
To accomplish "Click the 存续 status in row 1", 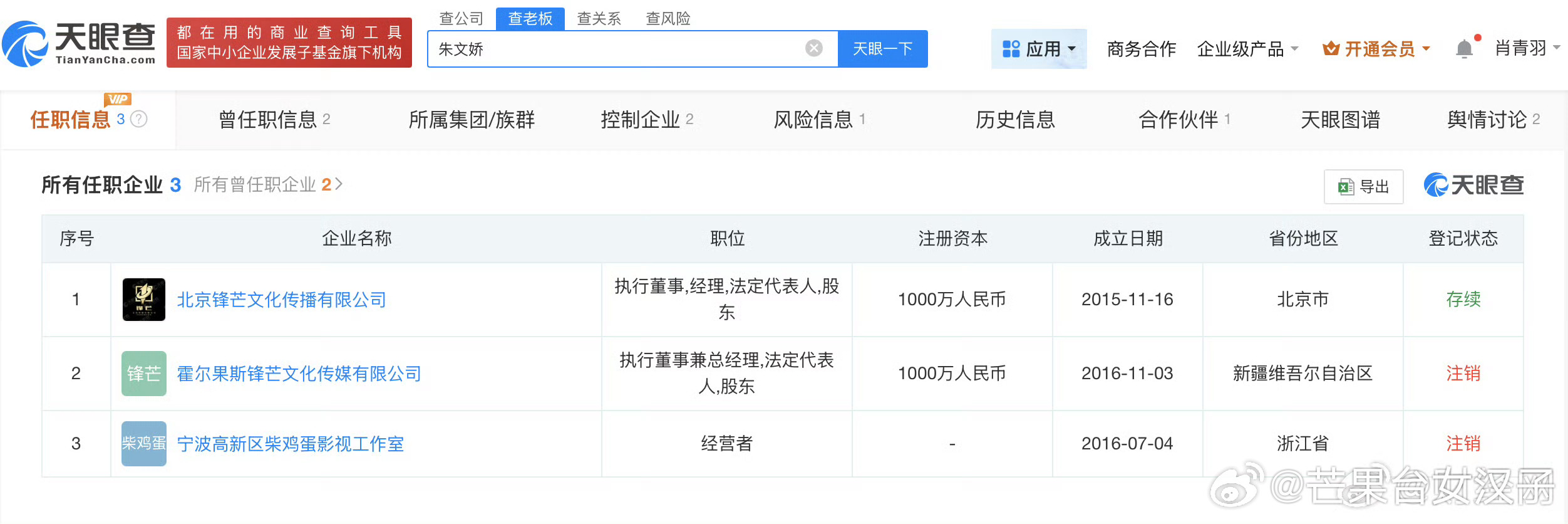I will click(x=1463, y=300).
